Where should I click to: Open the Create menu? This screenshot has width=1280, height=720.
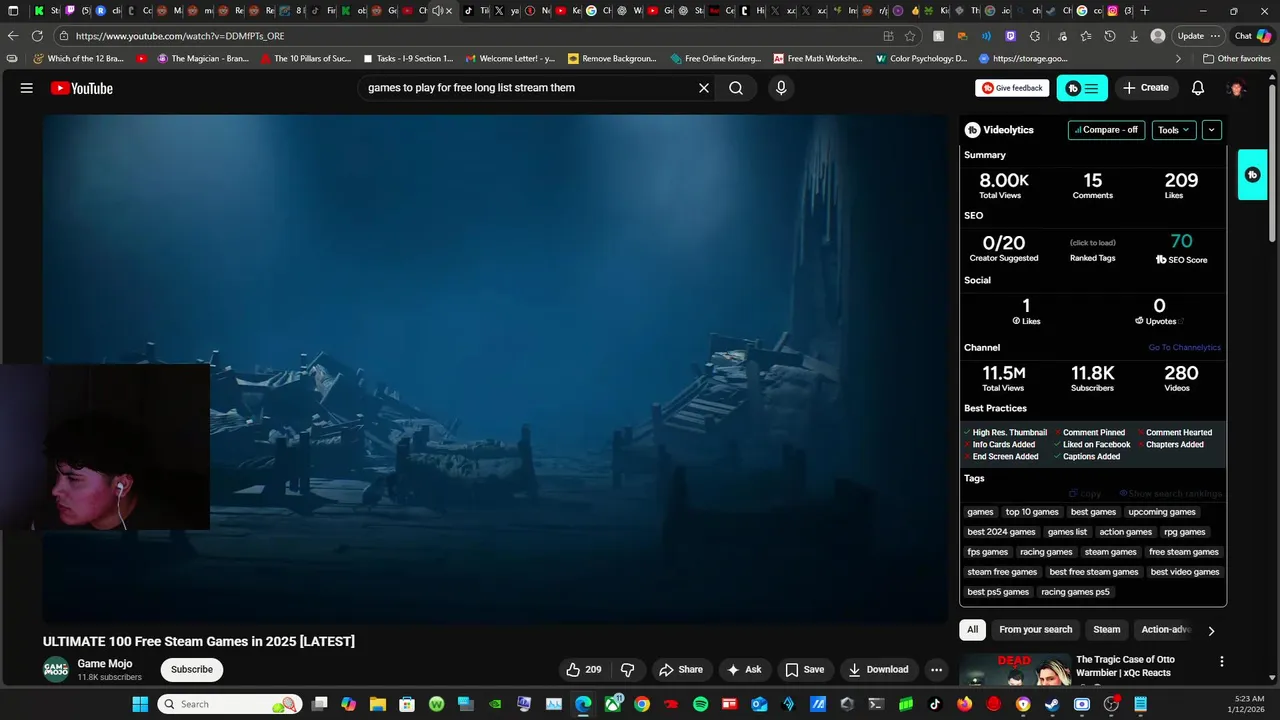pos(1146,88)
